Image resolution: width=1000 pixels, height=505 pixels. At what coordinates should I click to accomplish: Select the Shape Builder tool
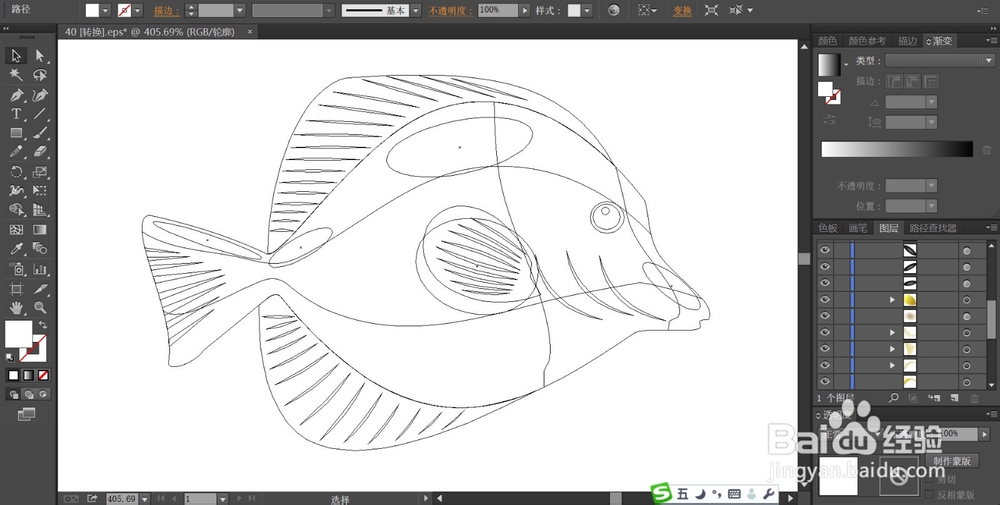[16, 210]
